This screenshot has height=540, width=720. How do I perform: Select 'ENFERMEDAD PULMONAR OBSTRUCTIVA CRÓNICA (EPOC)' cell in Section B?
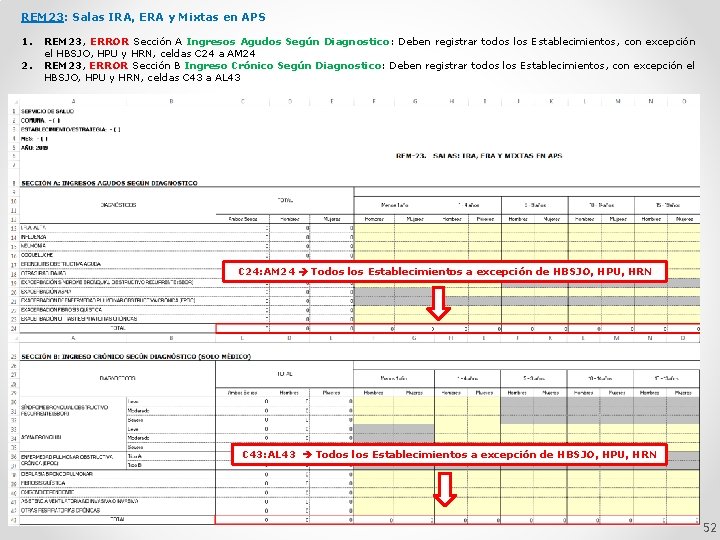tap(67, 460)
